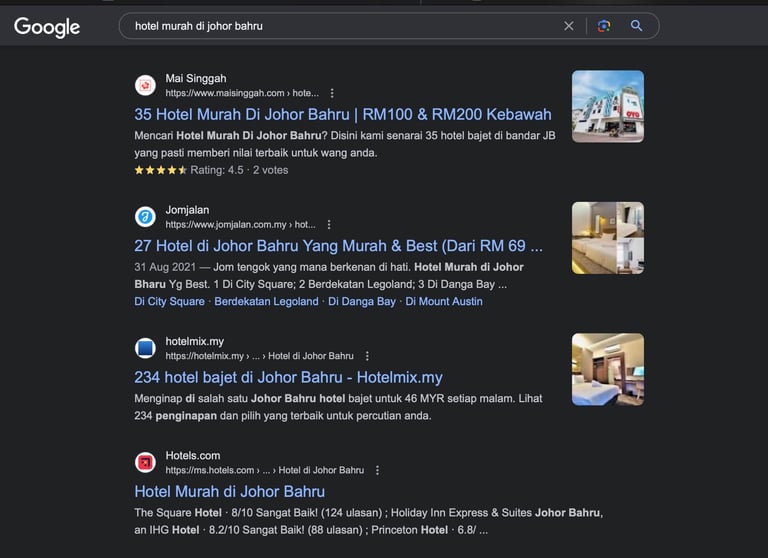The height and width of the screenshot is (558, 768).
Task: Click the maisinggah.com URL text
Action: tap(242, 93)
